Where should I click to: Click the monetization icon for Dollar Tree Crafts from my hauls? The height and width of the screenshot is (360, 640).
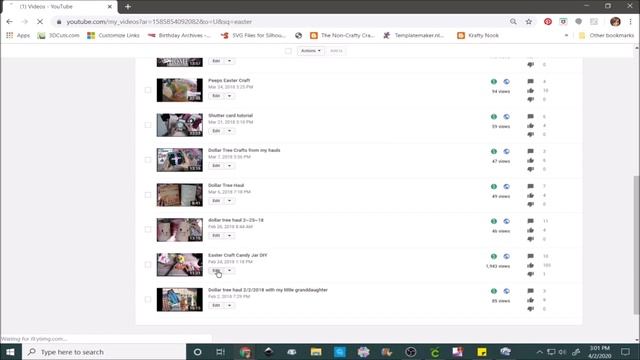pyautogui.click(x=494, y=151)
